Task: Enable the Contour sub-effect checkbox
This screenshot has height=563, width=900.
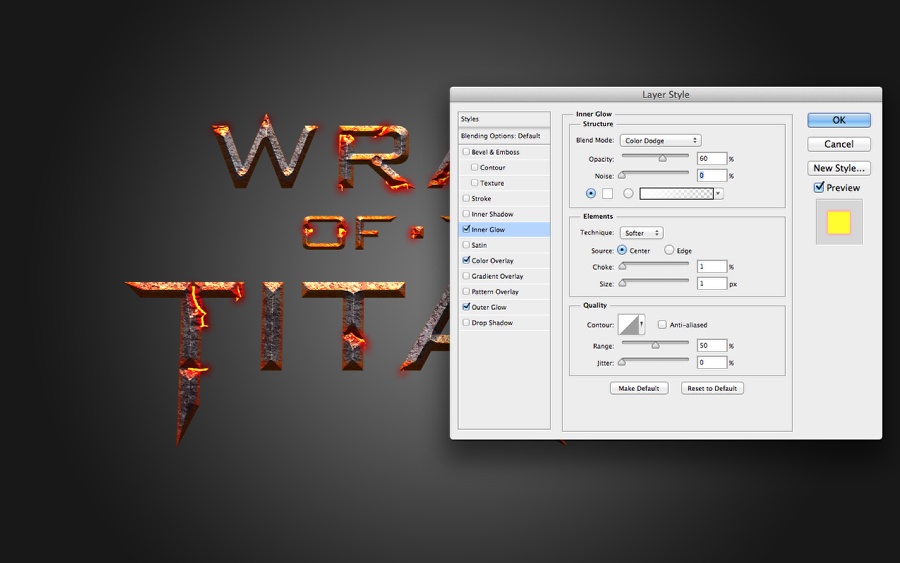Action: (474, 167)
